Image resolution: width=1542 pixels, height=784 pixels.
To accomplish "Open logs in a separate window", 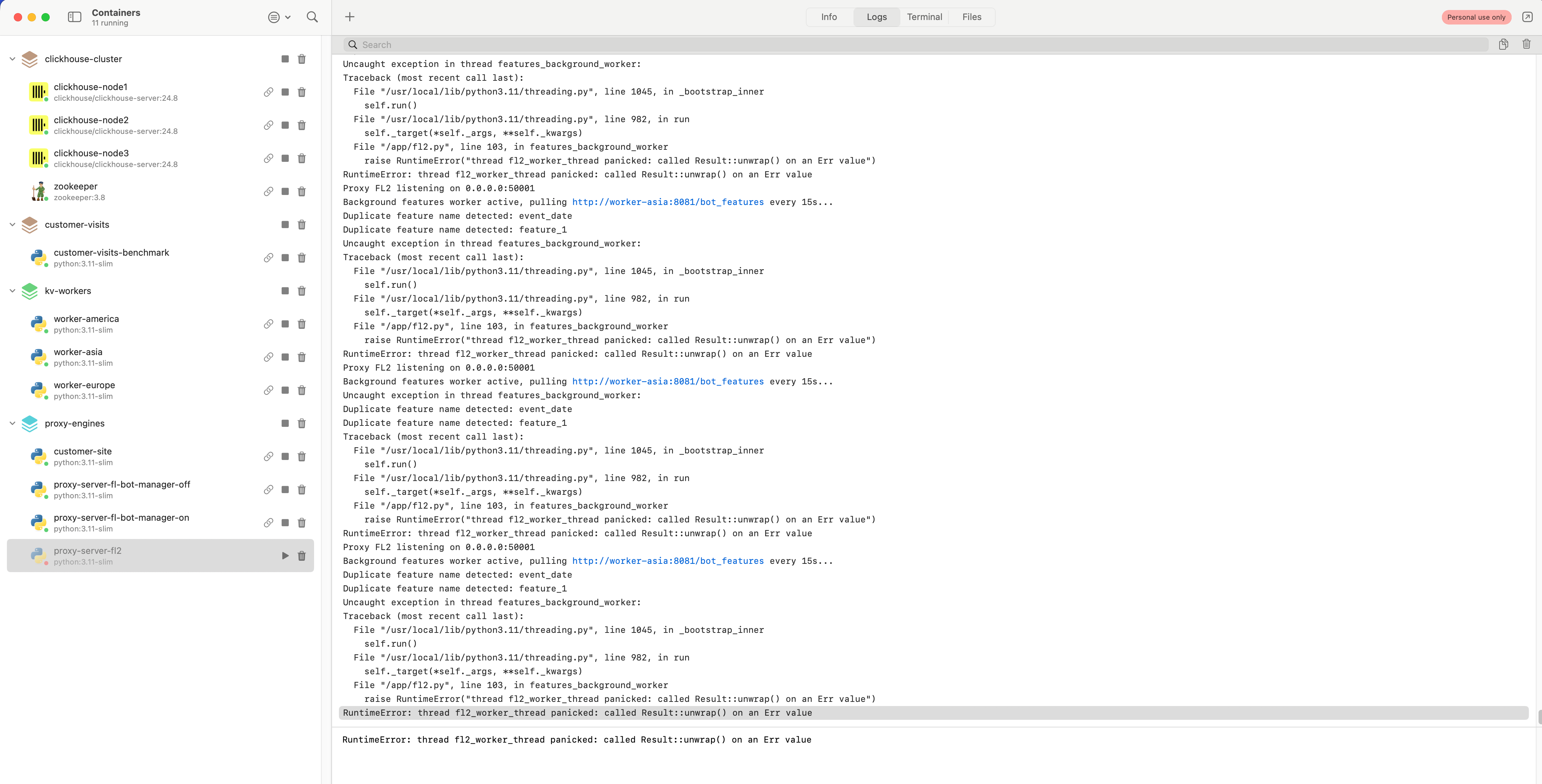I will click(1527, 17).
